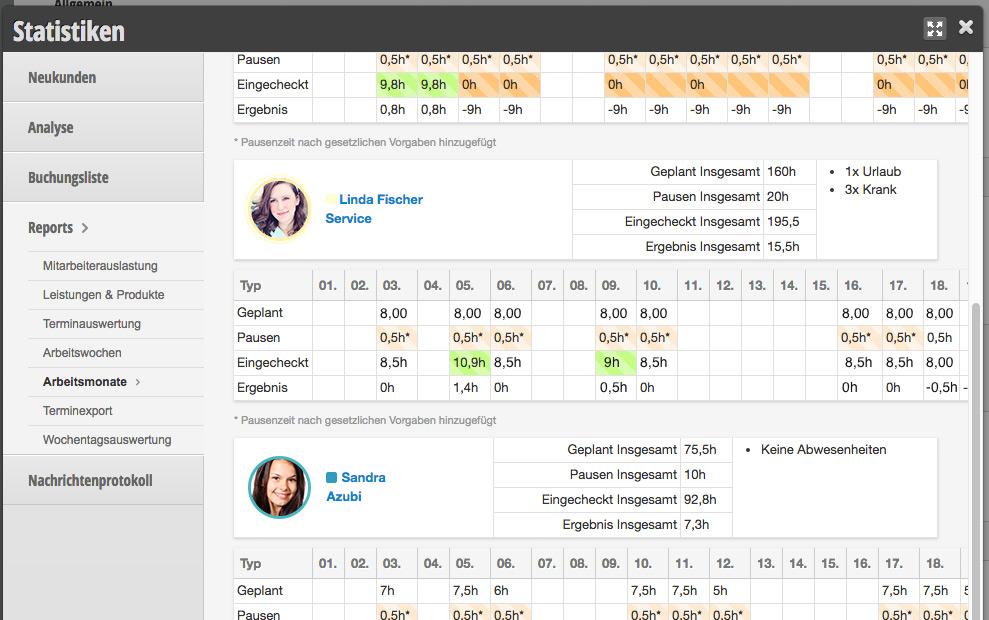This screenshot has width=989, height=620.
Task: Collapse the Reports section
Action: pos(58,228)
